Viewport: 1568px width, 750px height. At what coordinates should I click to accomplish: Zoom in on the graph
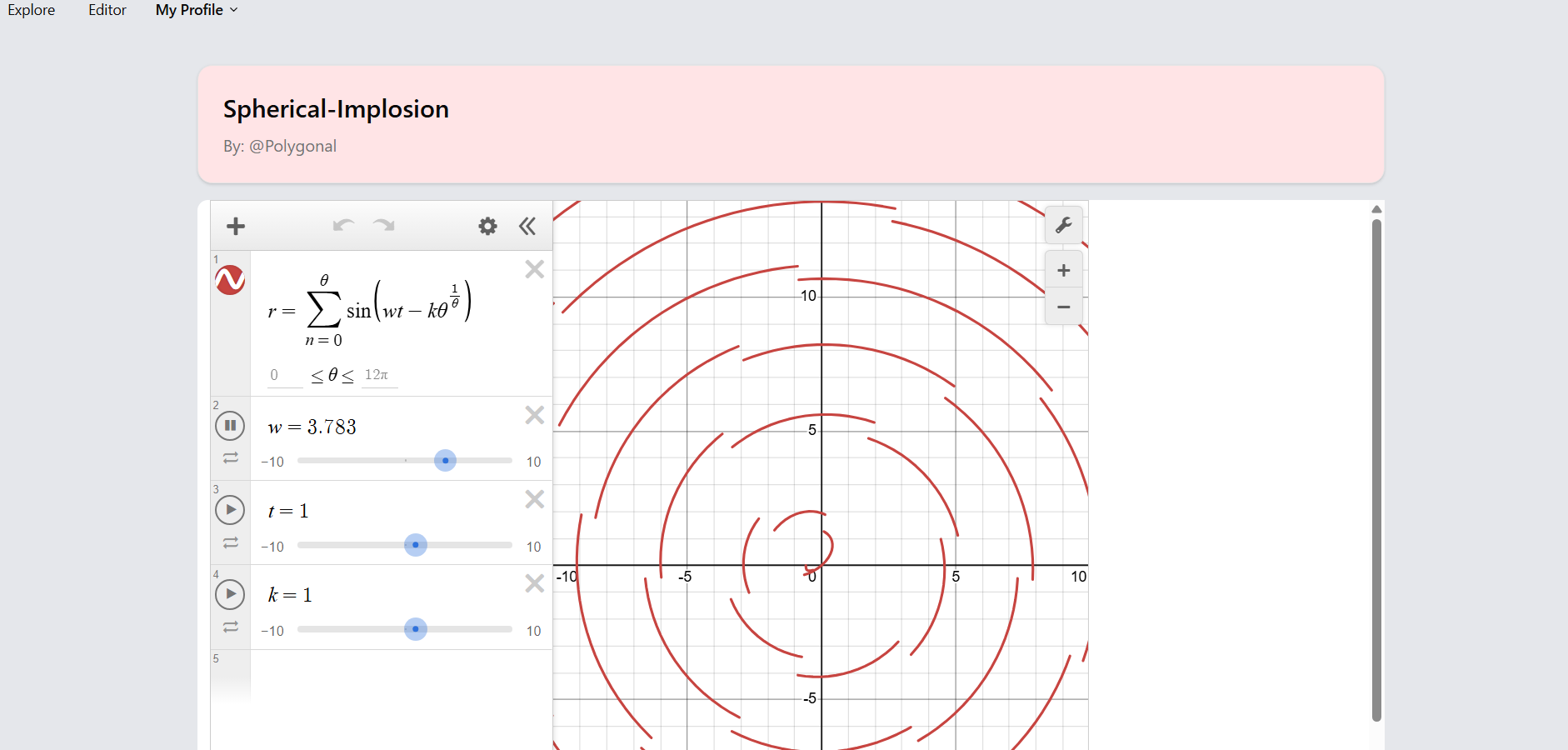click(1064, 270)
